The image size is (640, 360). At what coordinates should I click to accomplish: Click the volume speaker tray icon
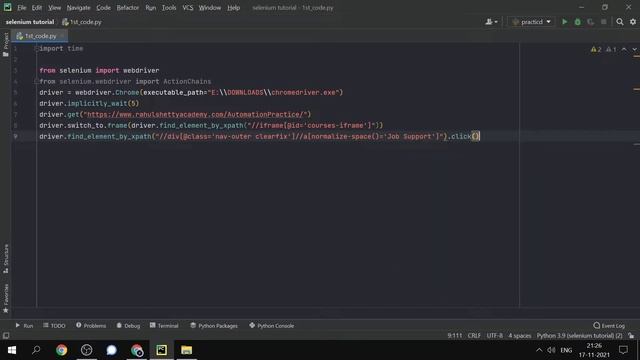[x=551, y=350]
